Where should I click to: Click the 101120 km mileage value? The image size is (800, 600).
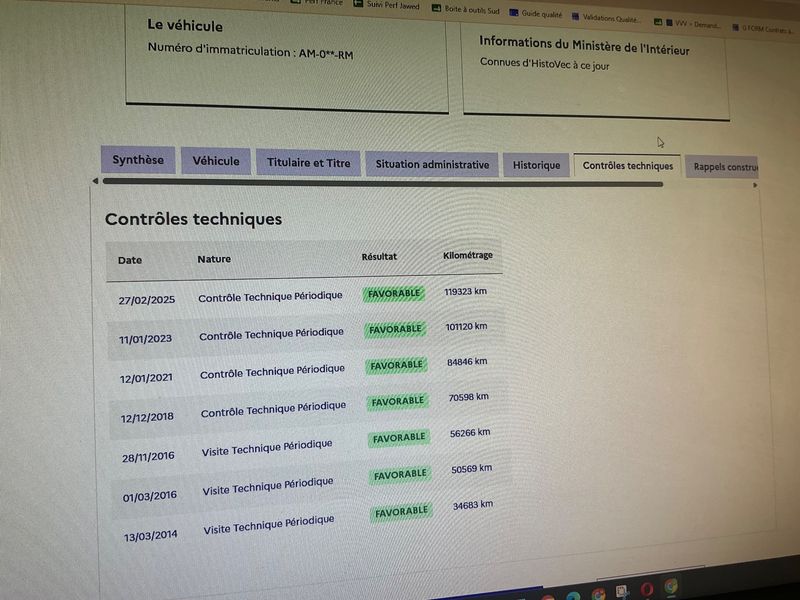(466, 327)
